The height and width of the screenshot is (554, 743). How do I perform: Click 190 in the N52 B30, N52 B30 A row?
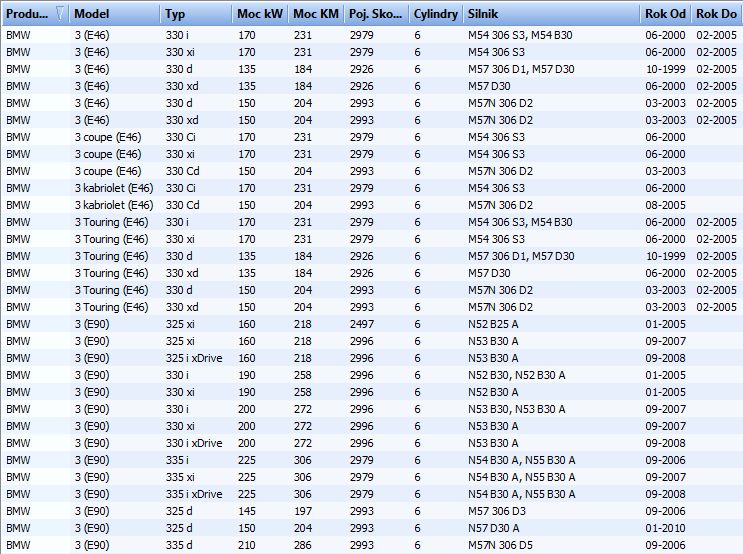pyautogui.click(x=246, y=375)
